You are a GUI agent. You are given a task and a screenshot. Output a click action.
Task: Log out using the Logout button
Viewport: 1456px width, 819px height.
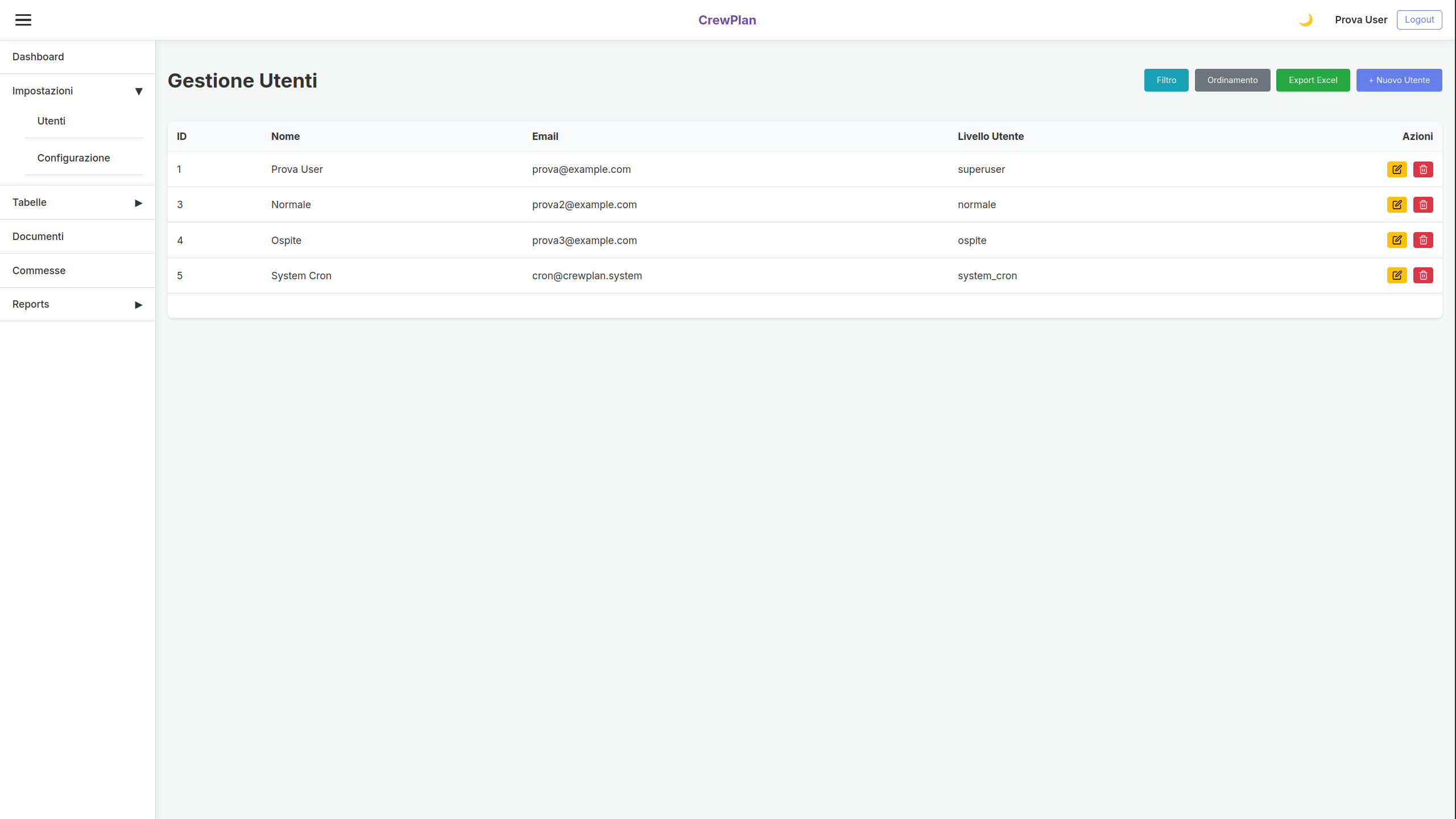1419,20
